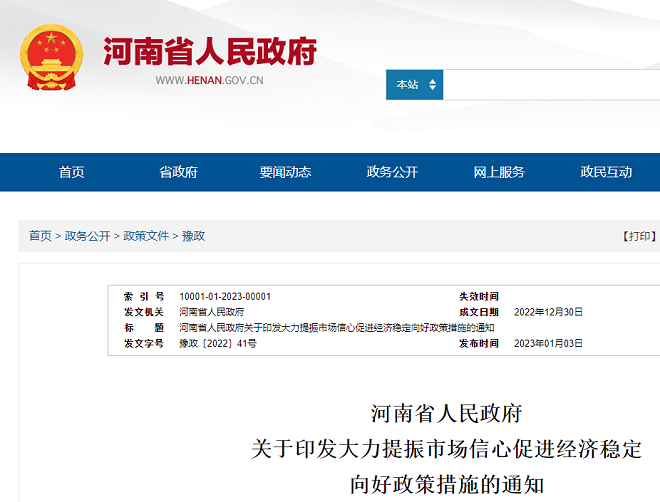This screenshot has height=502, width=660.
Task: Click the WWW.HENAN.GOV.CN address text
Action: [x=209, y=81]
